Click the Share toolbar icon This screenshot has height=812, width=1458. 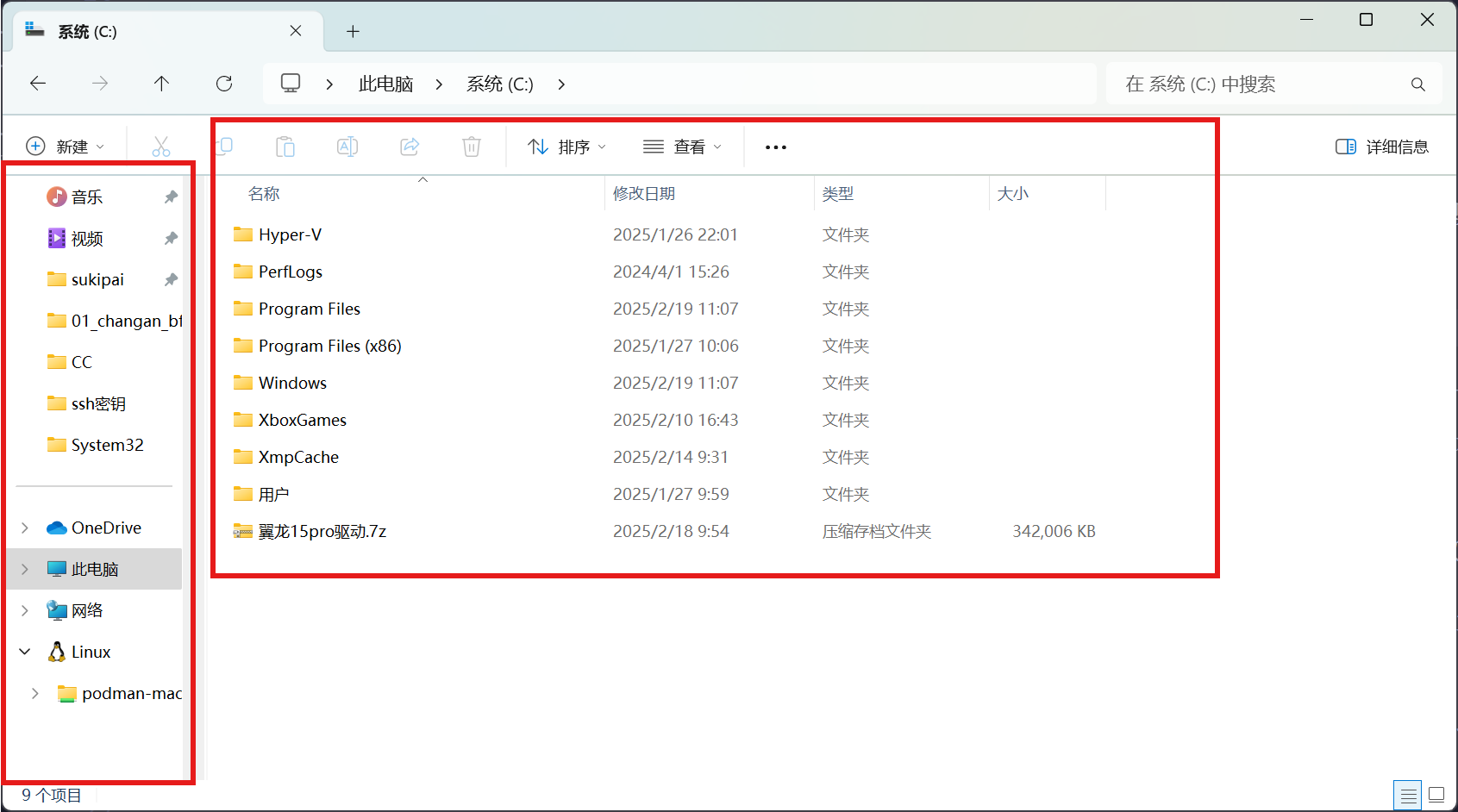point(410,147)
